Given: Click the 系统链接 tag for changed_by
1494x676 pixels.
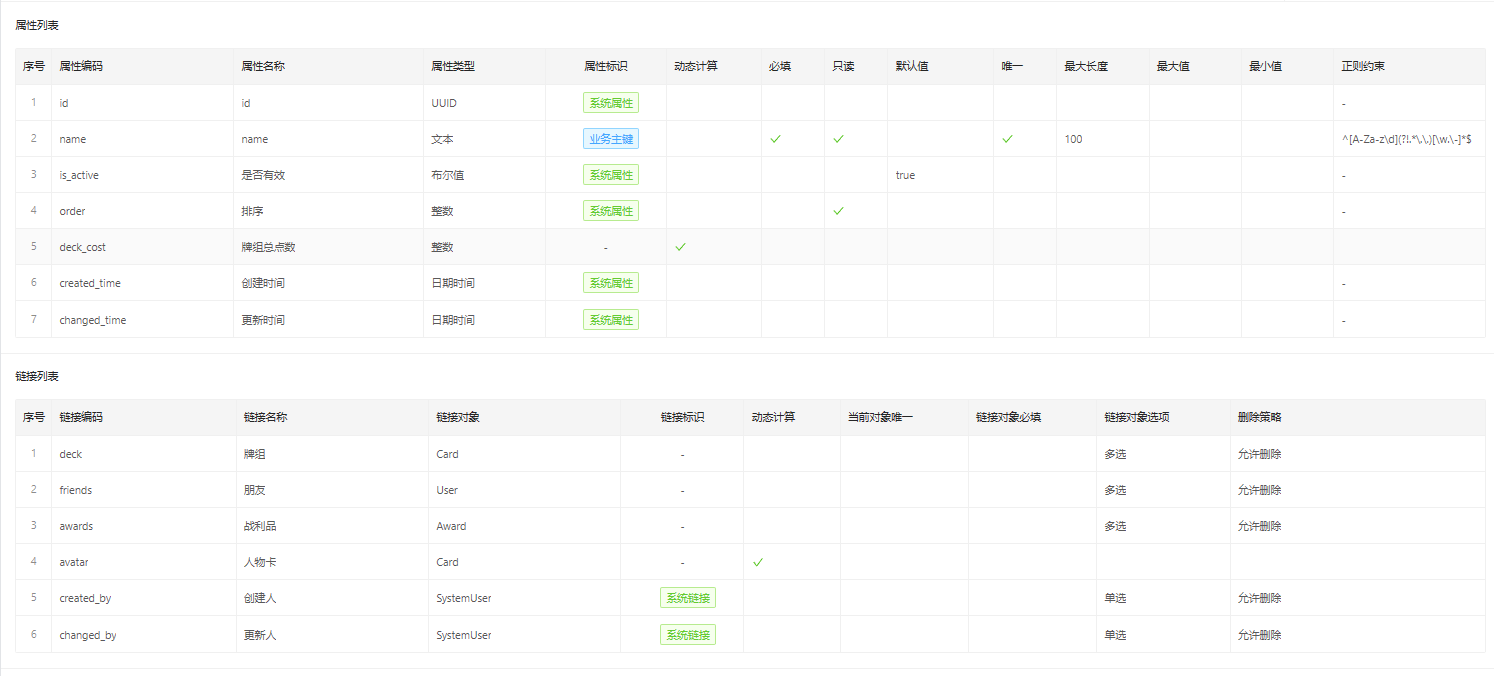Looking at the screenshot, I should pyautogui.click(x=687, y=635).
